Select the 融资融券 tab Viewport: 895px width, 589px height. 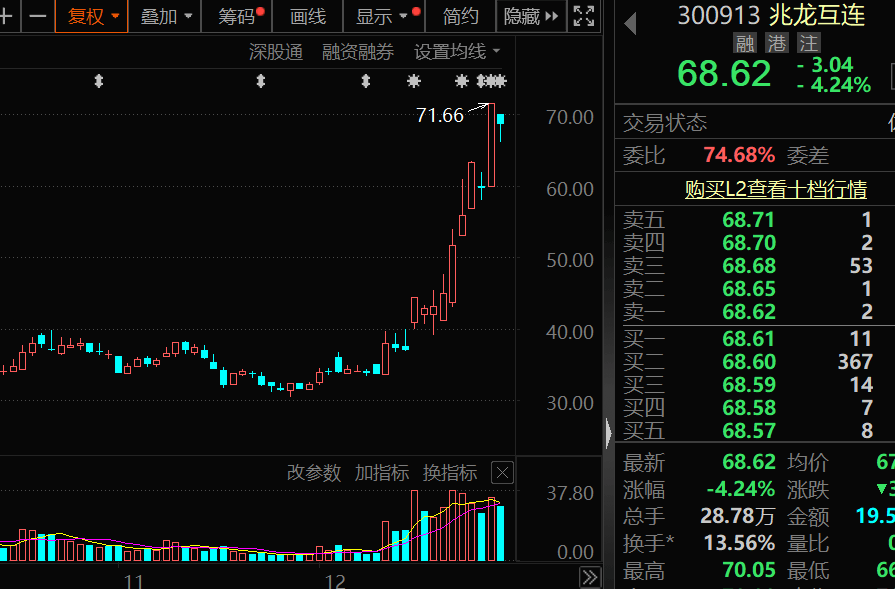(x=360, y=51)
